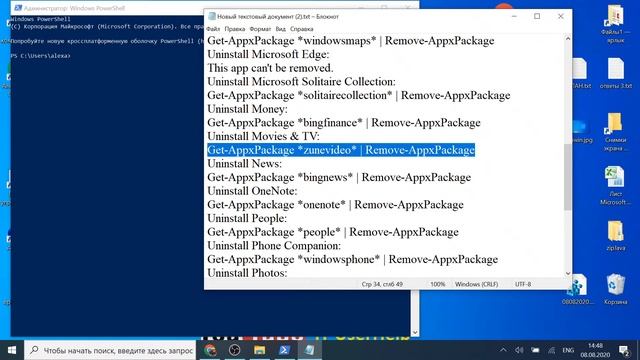The image size is (640, 360).
Task: Click the Windows (CRLF) status bar entry
Action: [476, 284]
